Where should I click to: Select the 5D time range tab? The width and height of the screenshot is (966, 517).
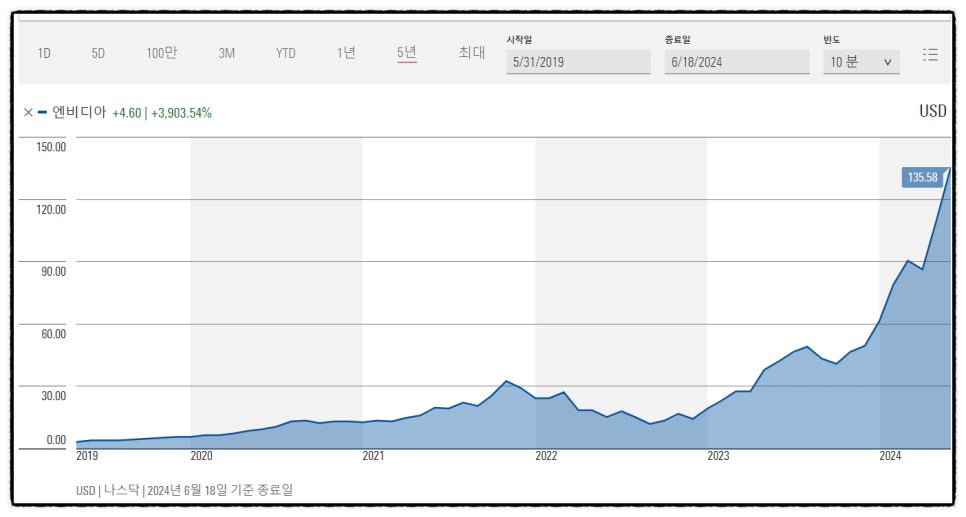tap(98, 54)
